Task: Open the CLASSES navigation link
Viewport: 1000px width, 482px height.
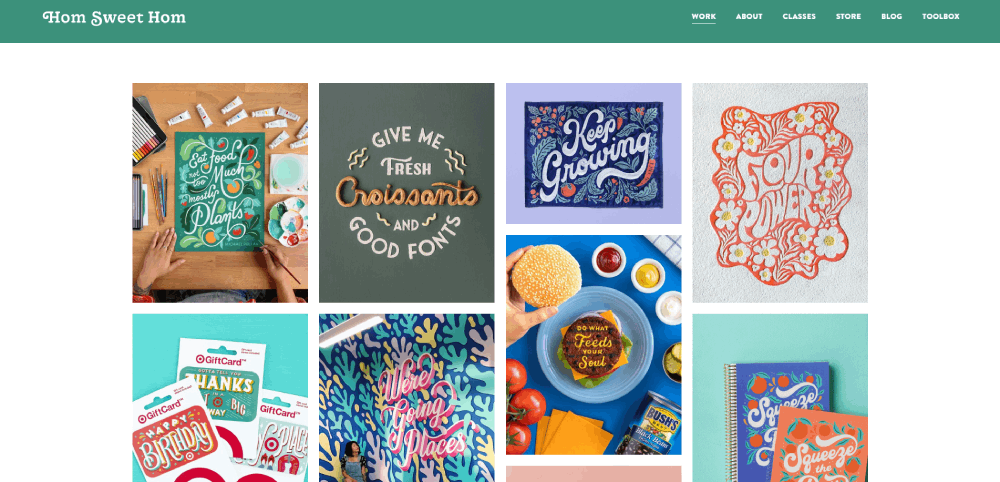Action: pyautogui.click(x=799, y=17)
